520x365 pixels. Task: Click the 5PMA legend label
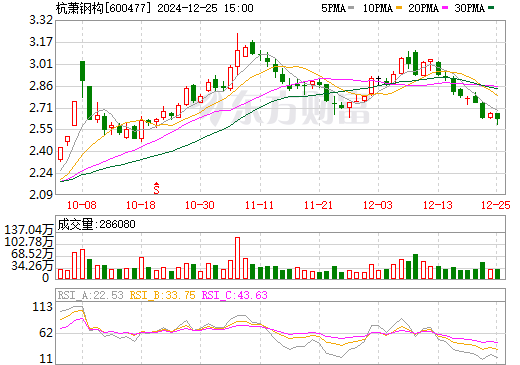click(x=333, y=8)
